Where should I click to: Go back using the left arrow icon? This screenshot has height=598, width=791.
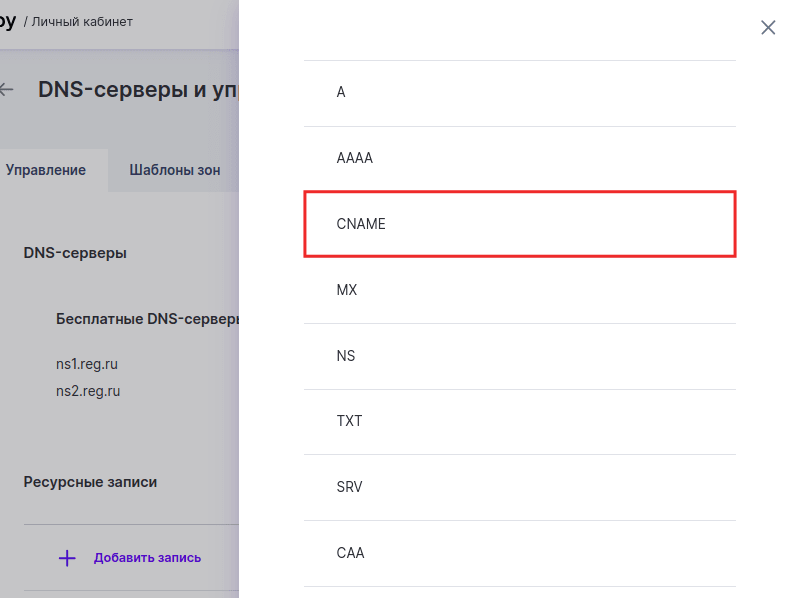7,90
